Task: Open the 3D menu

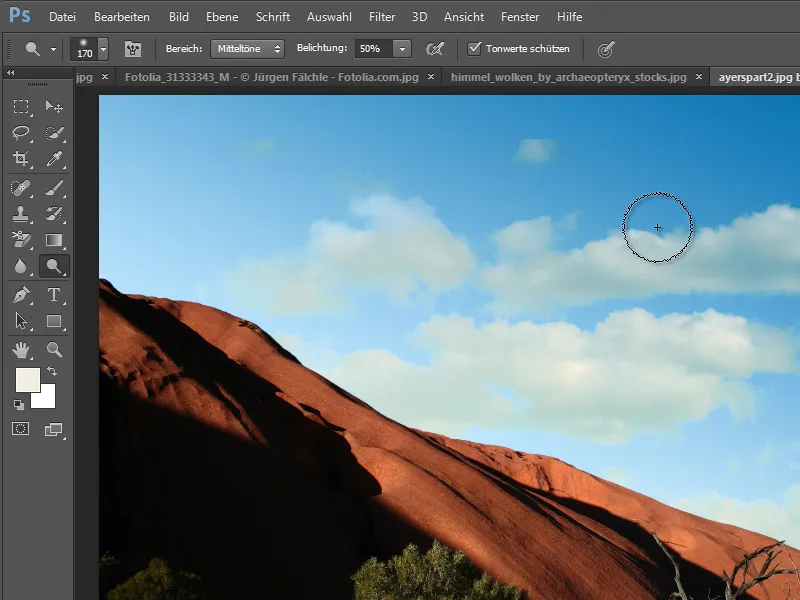Action: pos(419,17)
